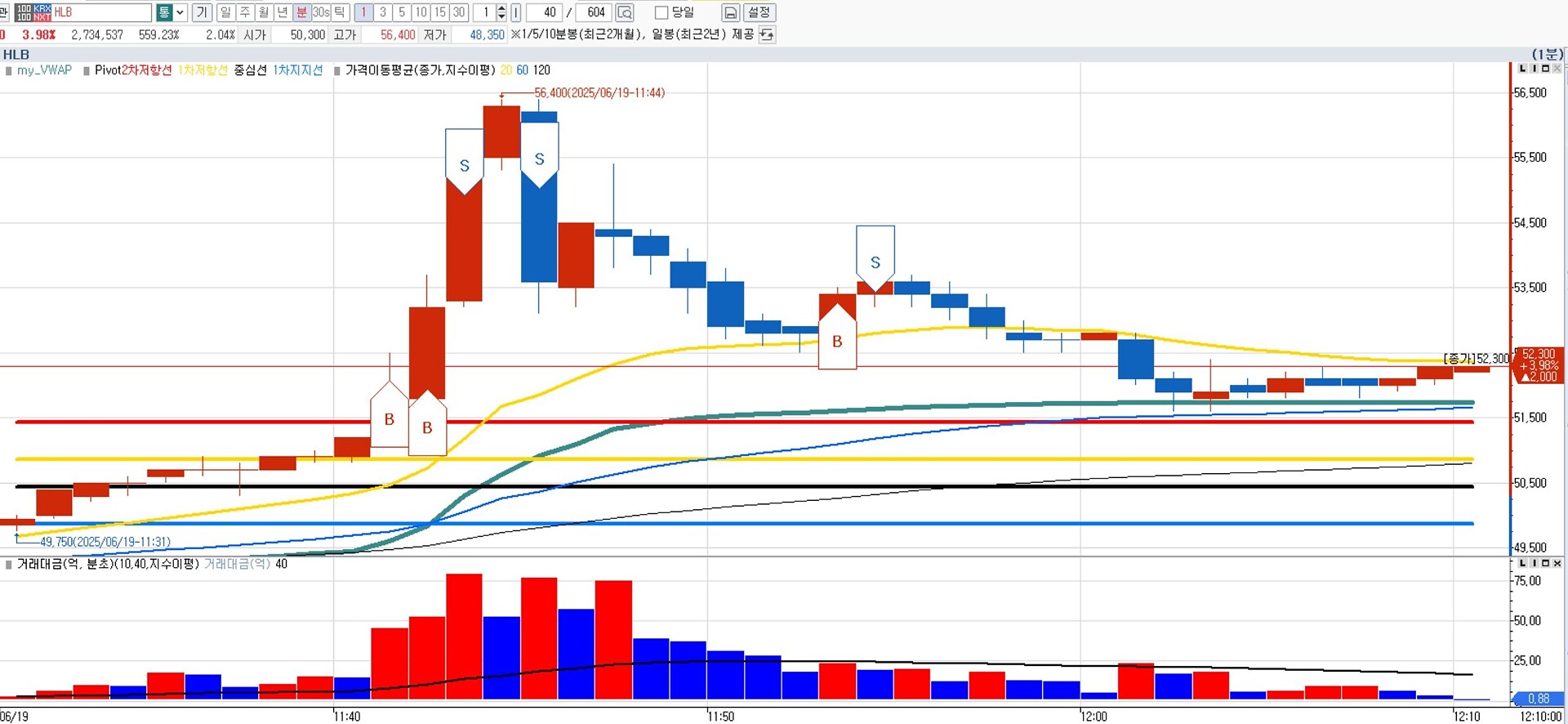This screenshot has height=724, width=1568.
Task: Select the 10-minute interval button
Action: [x=421, y=12]
